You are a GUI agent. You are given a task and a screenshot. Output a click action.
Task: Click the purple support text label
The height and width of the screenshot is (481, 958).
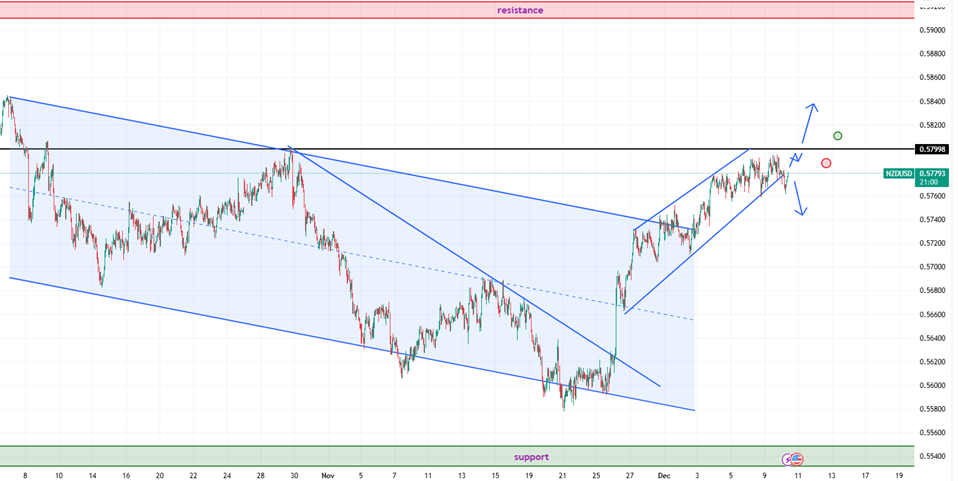click(531, 457)
